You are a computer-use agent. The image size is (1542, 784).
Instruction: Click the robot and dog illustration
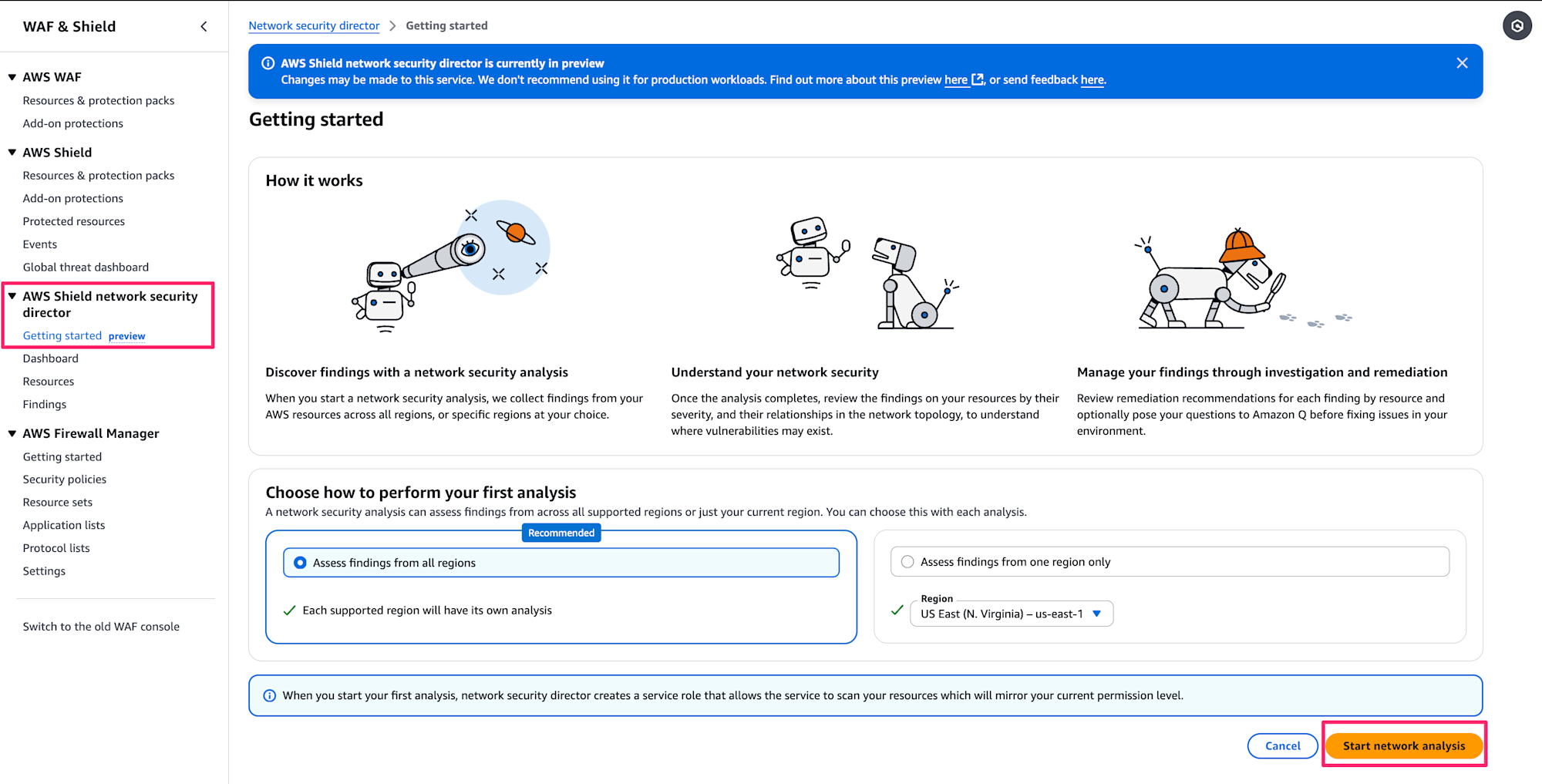[867, 273]
